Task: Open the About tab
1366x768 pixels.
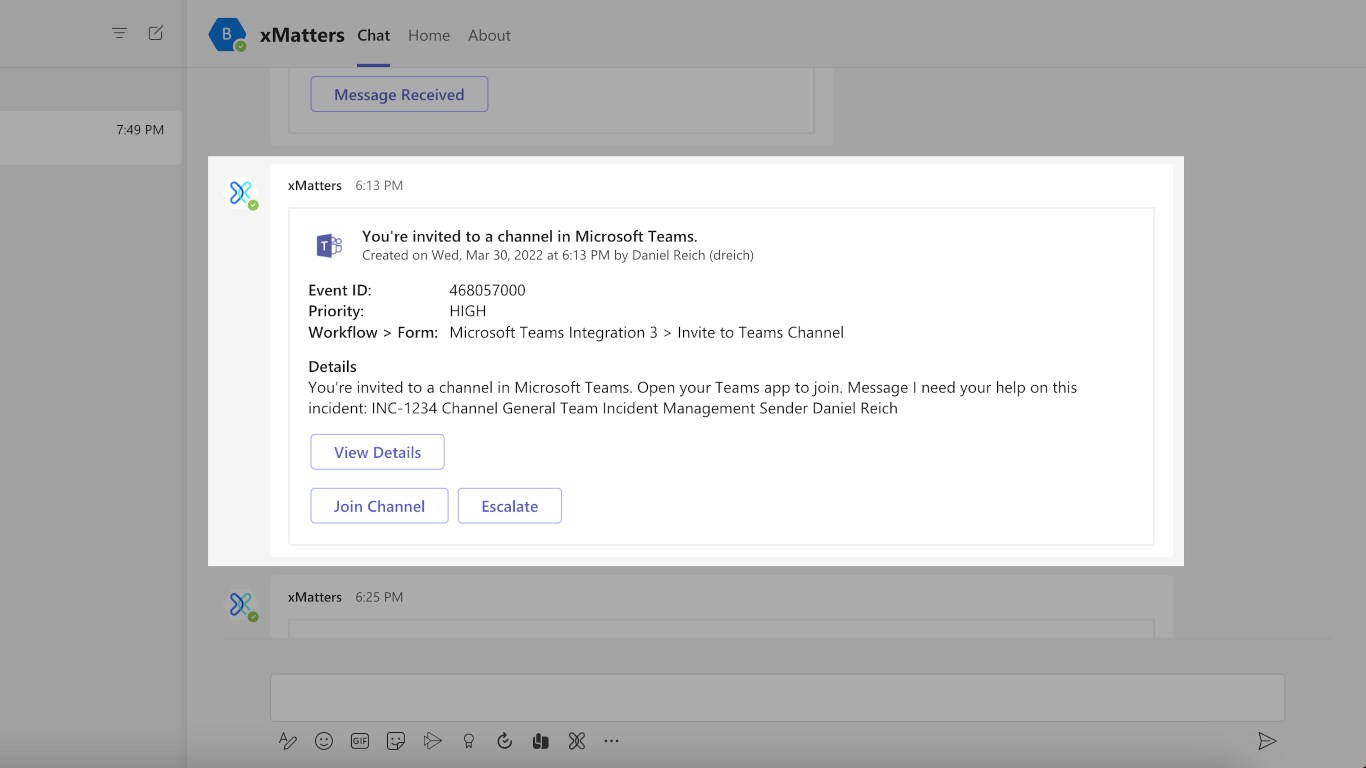Action: point(489,35)
